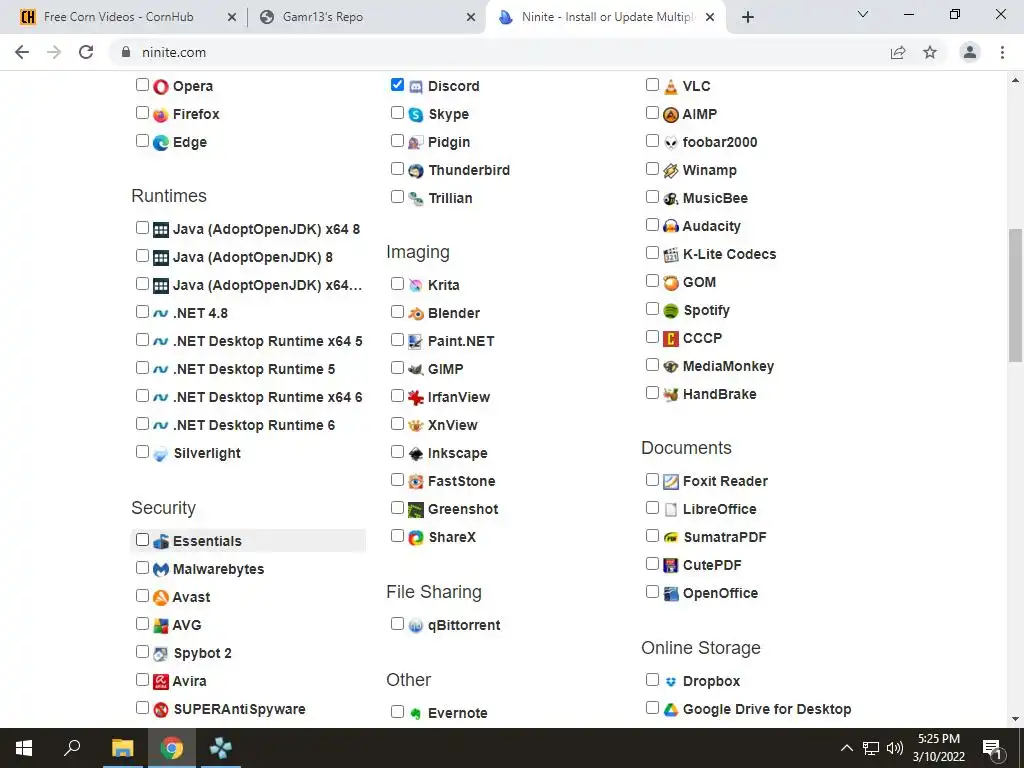This screenshot has width=1024, height=768.
Task: Click the ShareX icon
Action: point(416,537)
